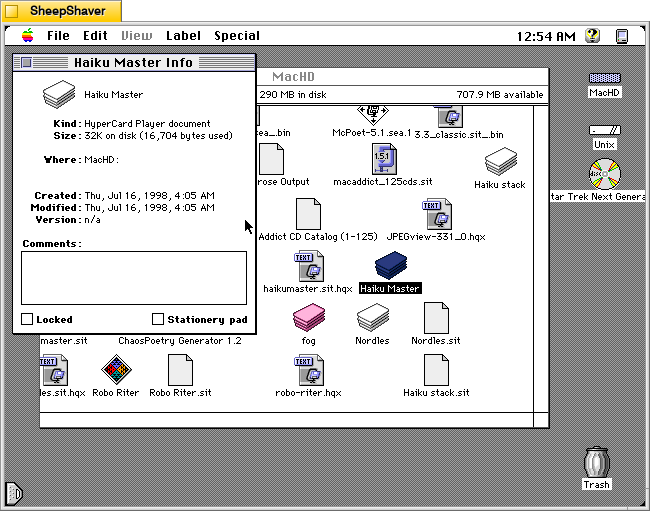Enable the Stationery pad checkbox
This screenshot has height=511, width=650.
[x=158, y=319]
